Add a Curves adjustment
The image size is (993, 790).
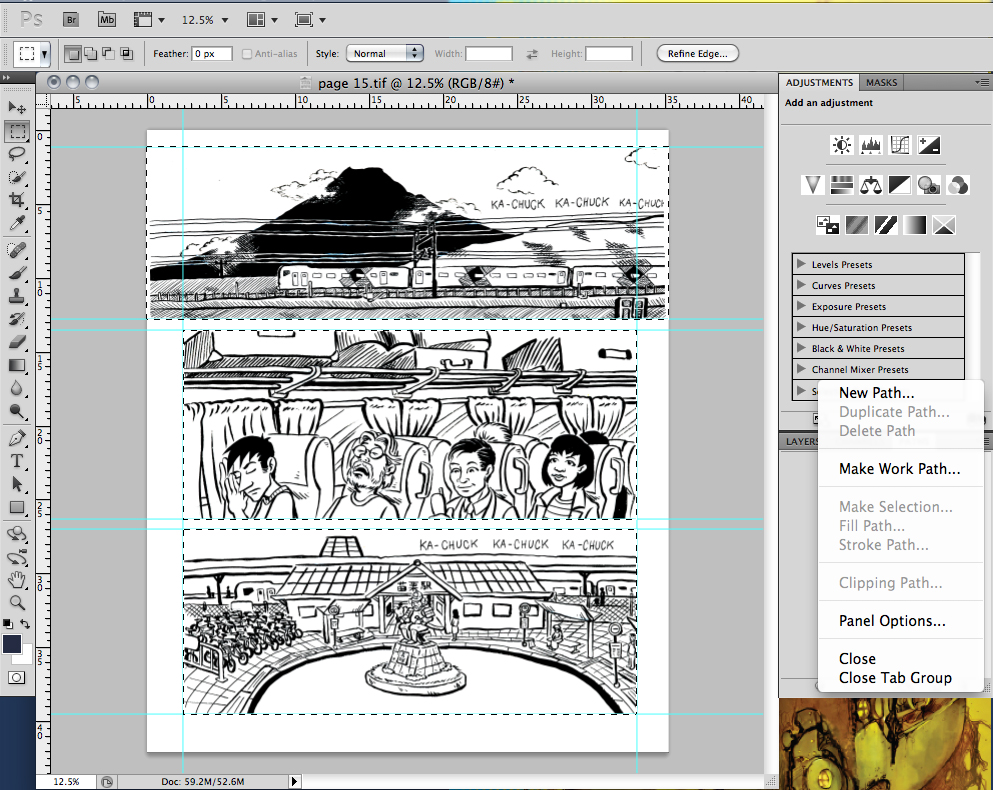click(899, 144)
